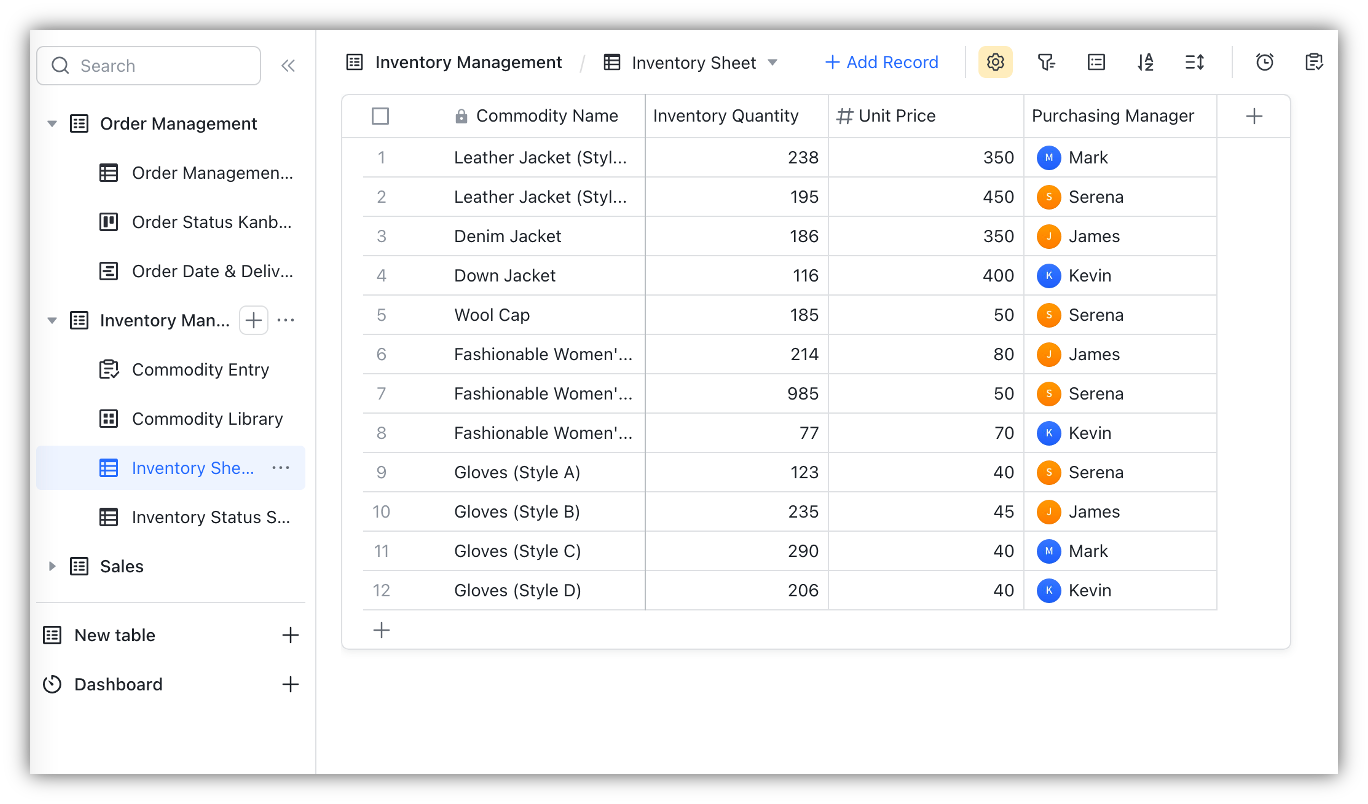Open the filter funnel tool
The image size is (1368, 804).
pos(1046,62)
